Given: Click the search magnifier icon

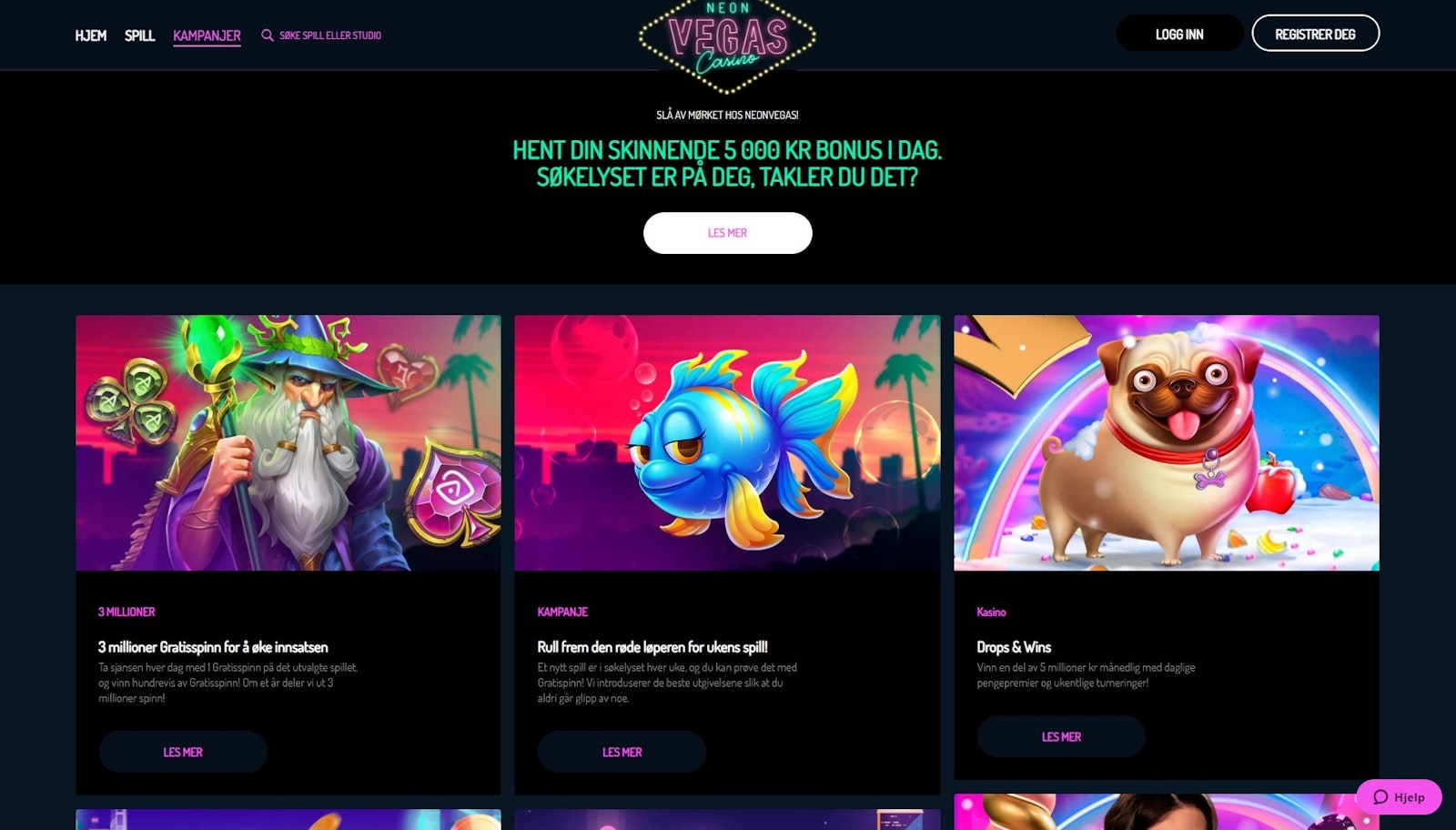Looking at the screenshot, I should point(267,35).
